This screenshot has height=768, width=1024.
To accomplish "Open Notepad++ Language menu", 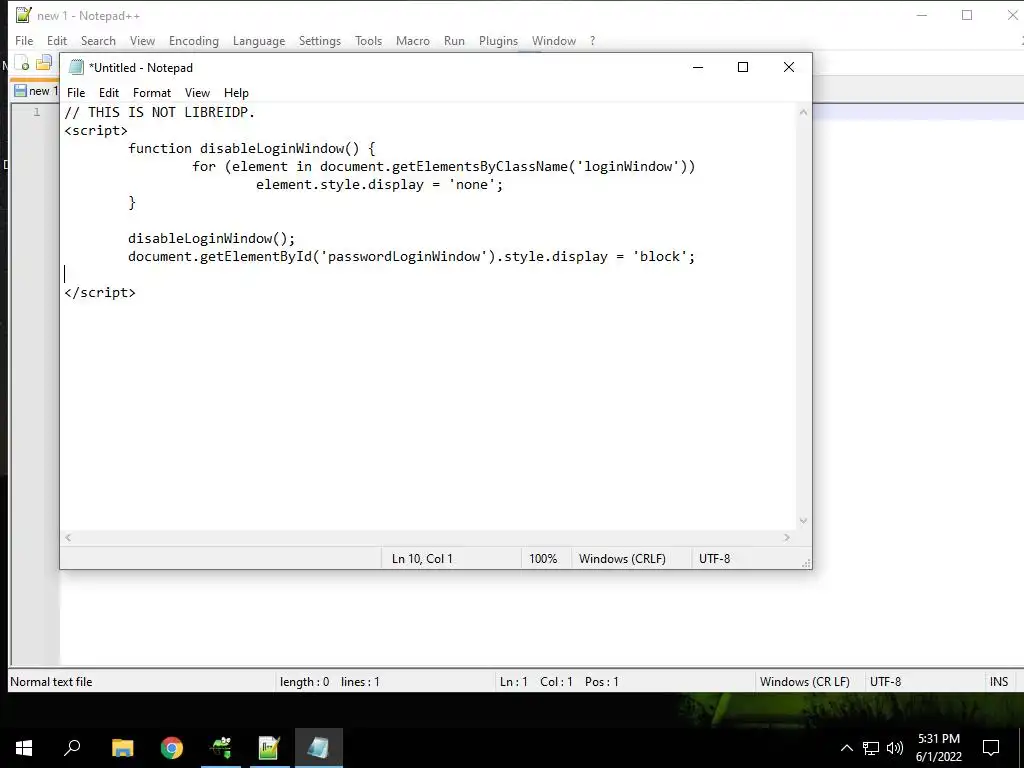I will pyautogui.click(x=259, y=40).
